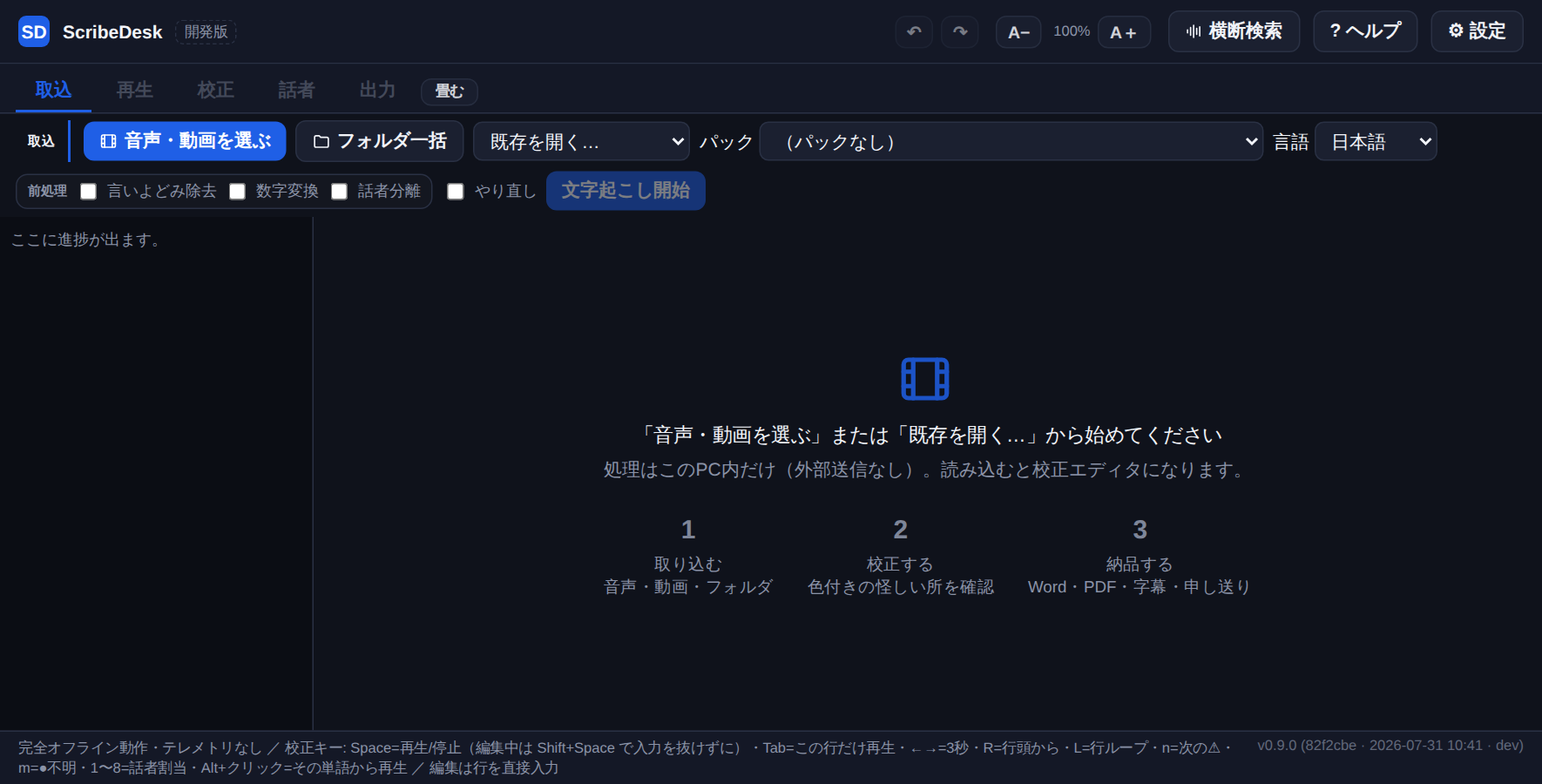1542x784 pixels.
Task: Switch to the 取込 tab
Action: tap(53, 90)
